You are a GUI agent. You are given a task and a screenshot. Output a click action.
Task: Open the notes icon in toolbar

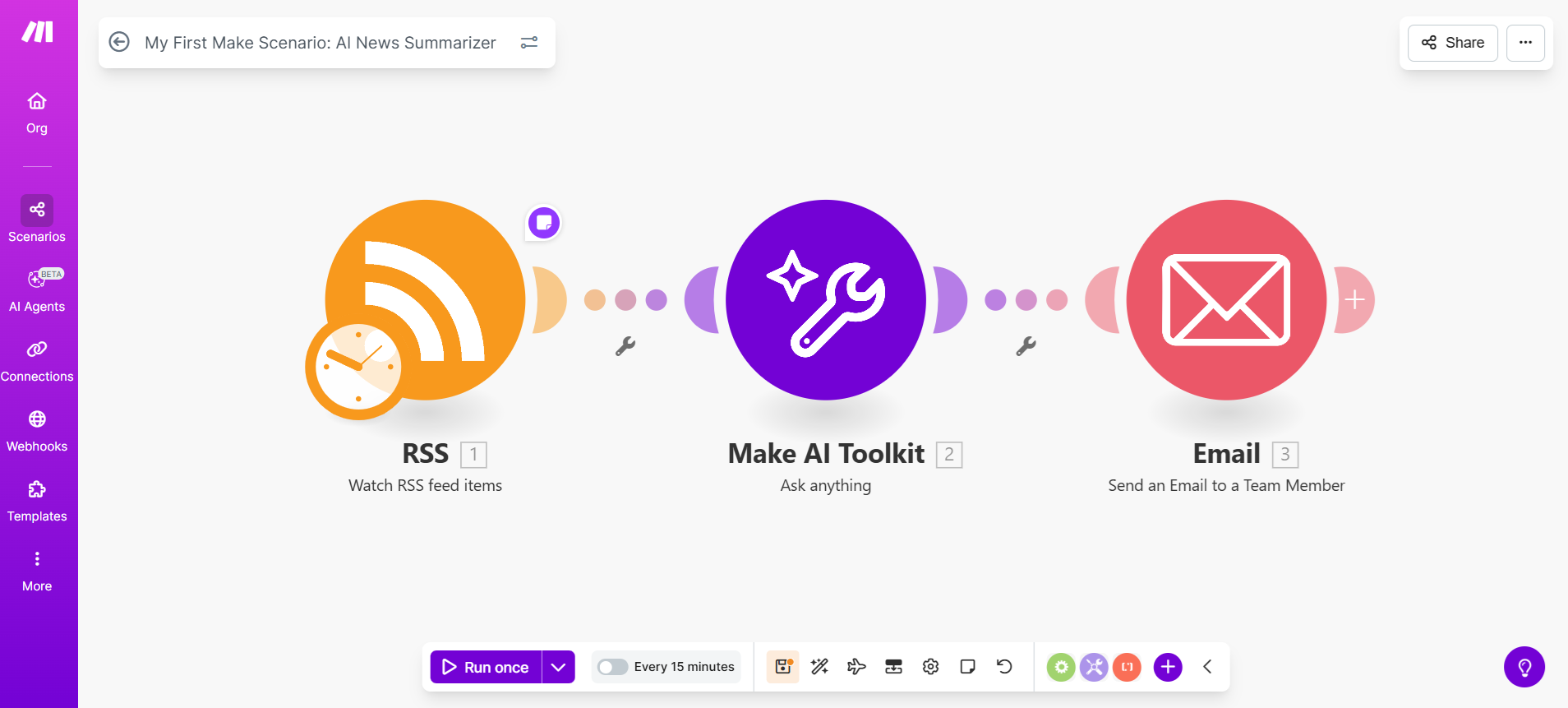point(967,667)
